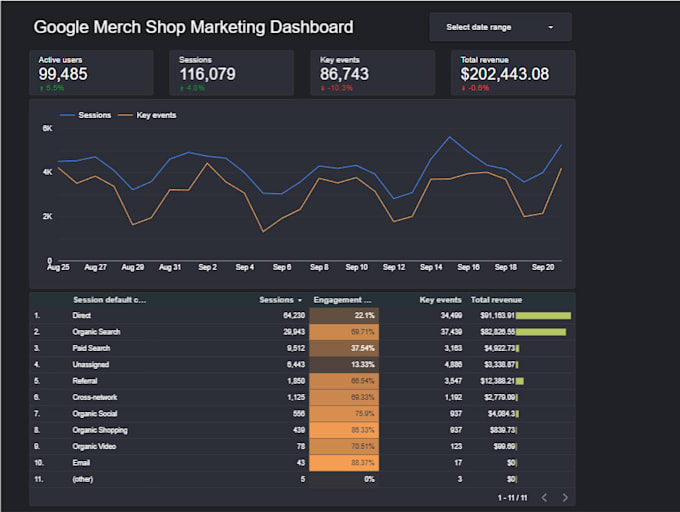Sort by Session default channel column header

coord(109,300)
